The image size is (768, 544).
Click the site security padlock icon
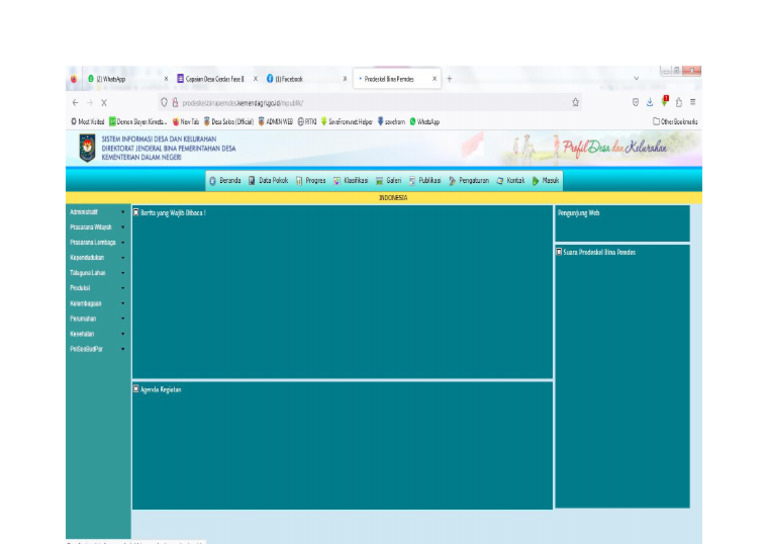point(175,102)
